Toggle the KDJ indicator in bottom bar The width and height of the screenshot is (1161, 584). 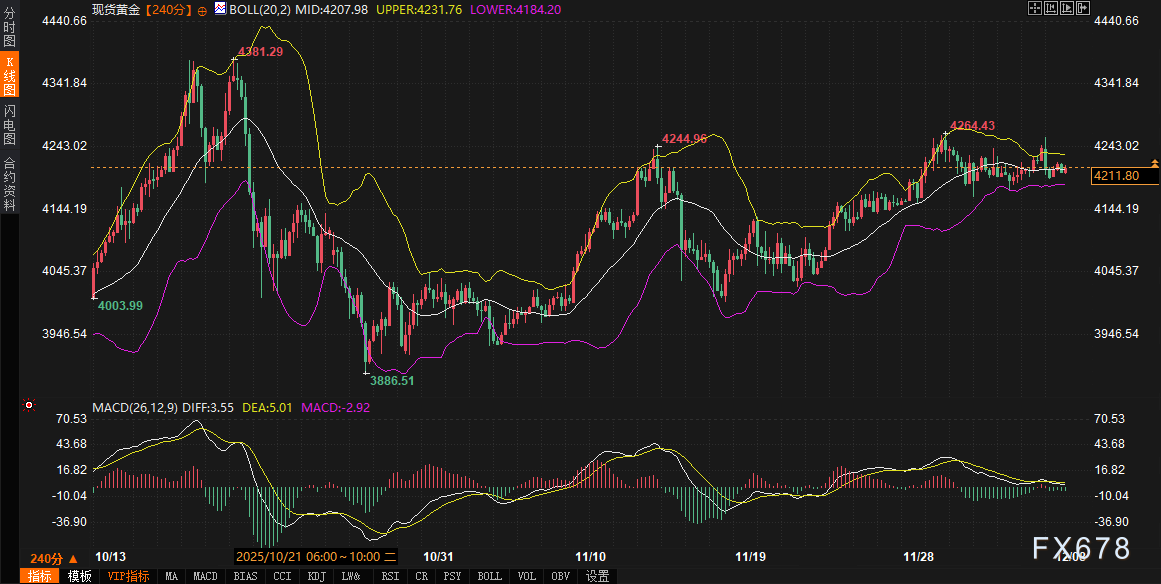(316, 576)
